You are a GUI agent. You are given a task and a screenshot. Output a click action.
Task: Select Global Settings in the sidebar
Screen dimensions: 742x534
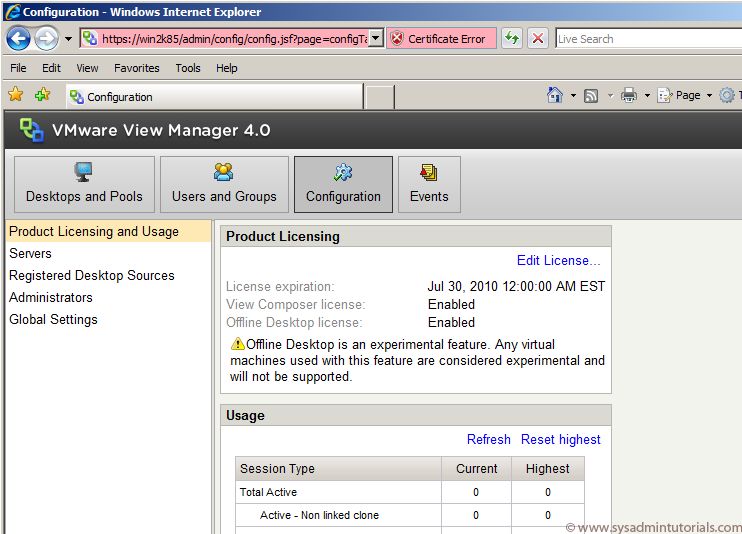53,320
